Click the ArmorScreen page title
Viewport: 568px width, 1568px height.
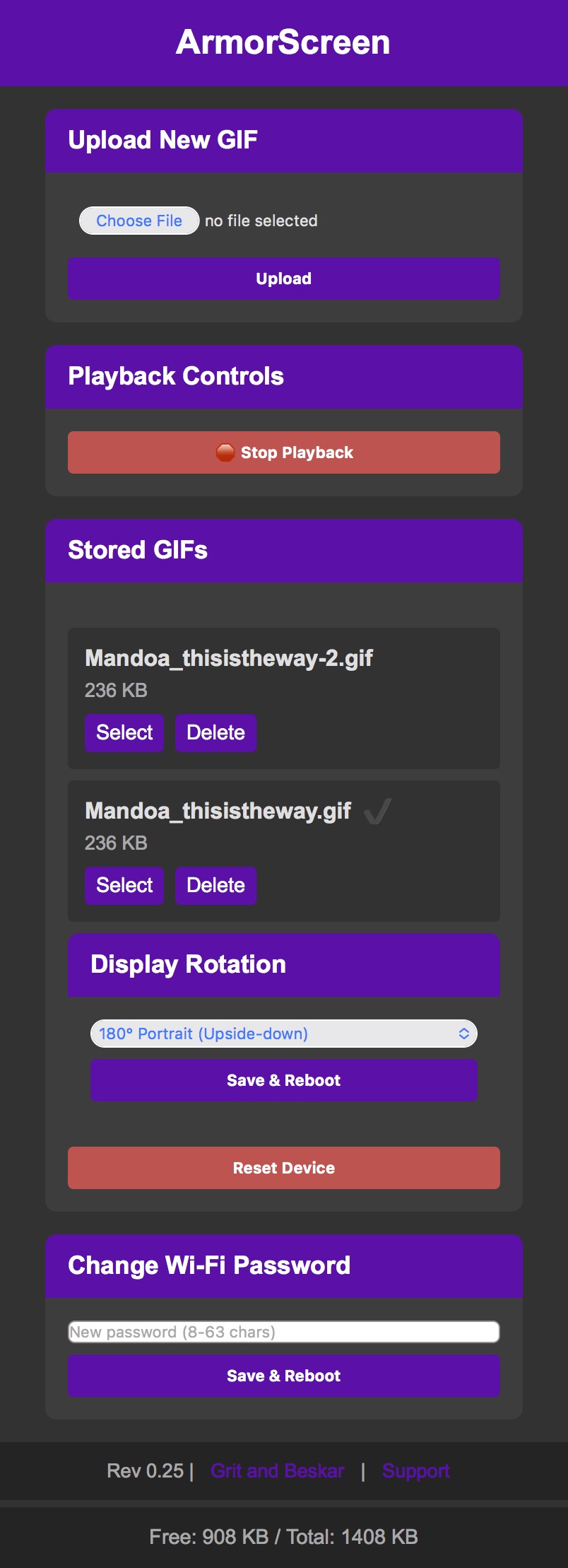(x=283, y=42)
